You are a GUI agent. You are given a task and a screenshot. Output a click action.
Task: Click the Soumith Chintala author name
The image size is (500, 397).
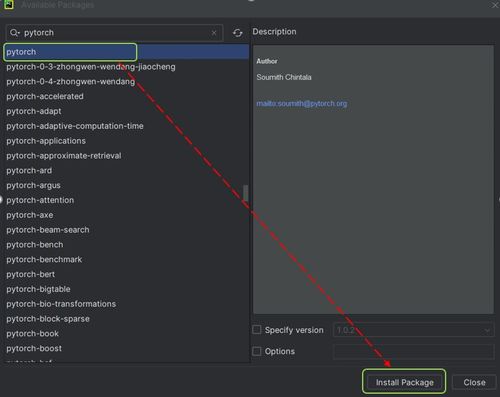[x=284, y=77]
